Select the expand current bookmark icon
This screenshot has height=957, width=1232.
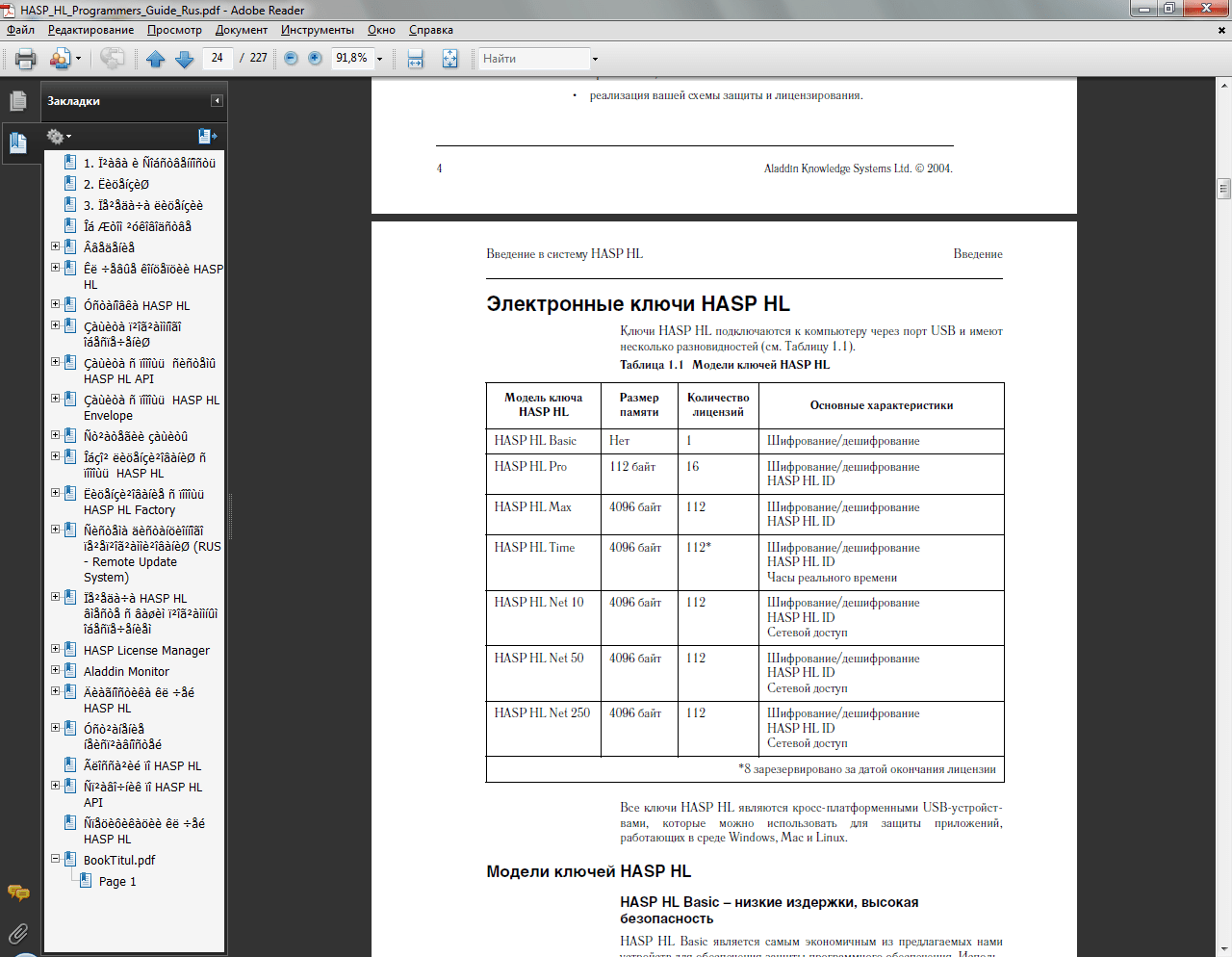206,136
